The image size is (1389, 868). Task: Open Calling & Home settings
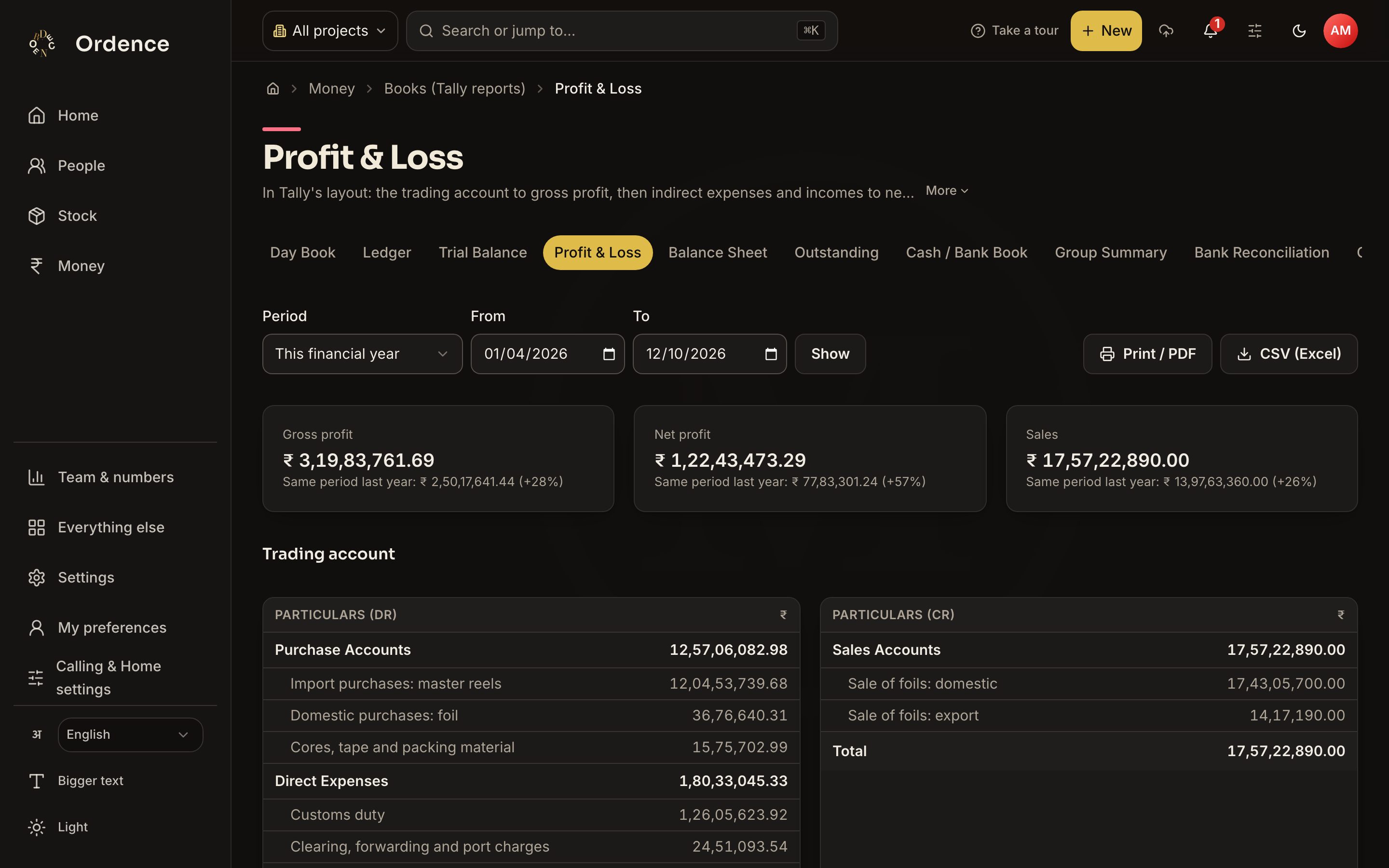[115, 678]
